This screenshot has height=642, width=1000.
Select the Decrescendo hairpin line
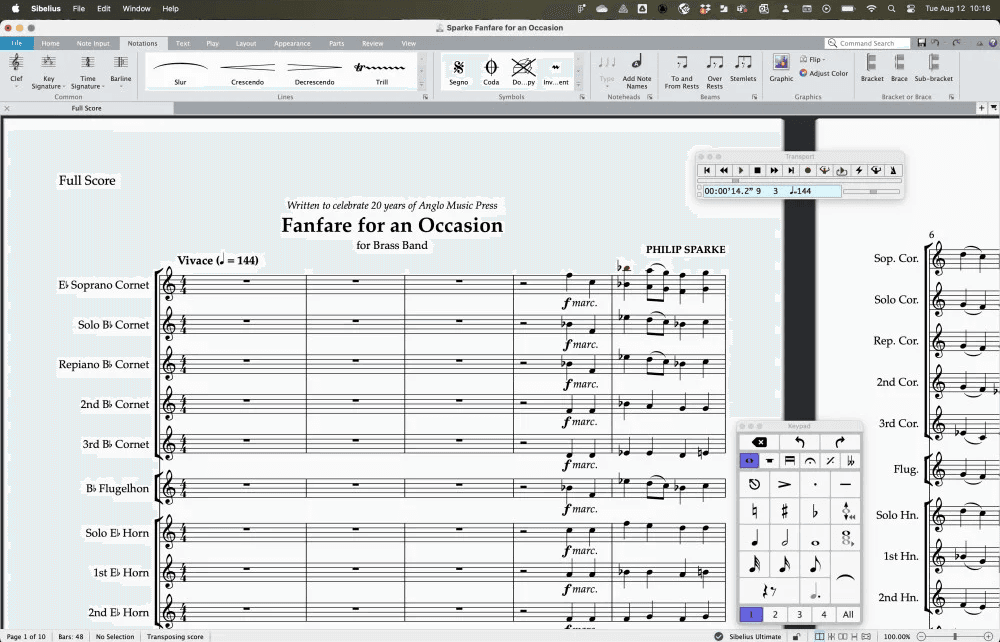tap(314, 71)
